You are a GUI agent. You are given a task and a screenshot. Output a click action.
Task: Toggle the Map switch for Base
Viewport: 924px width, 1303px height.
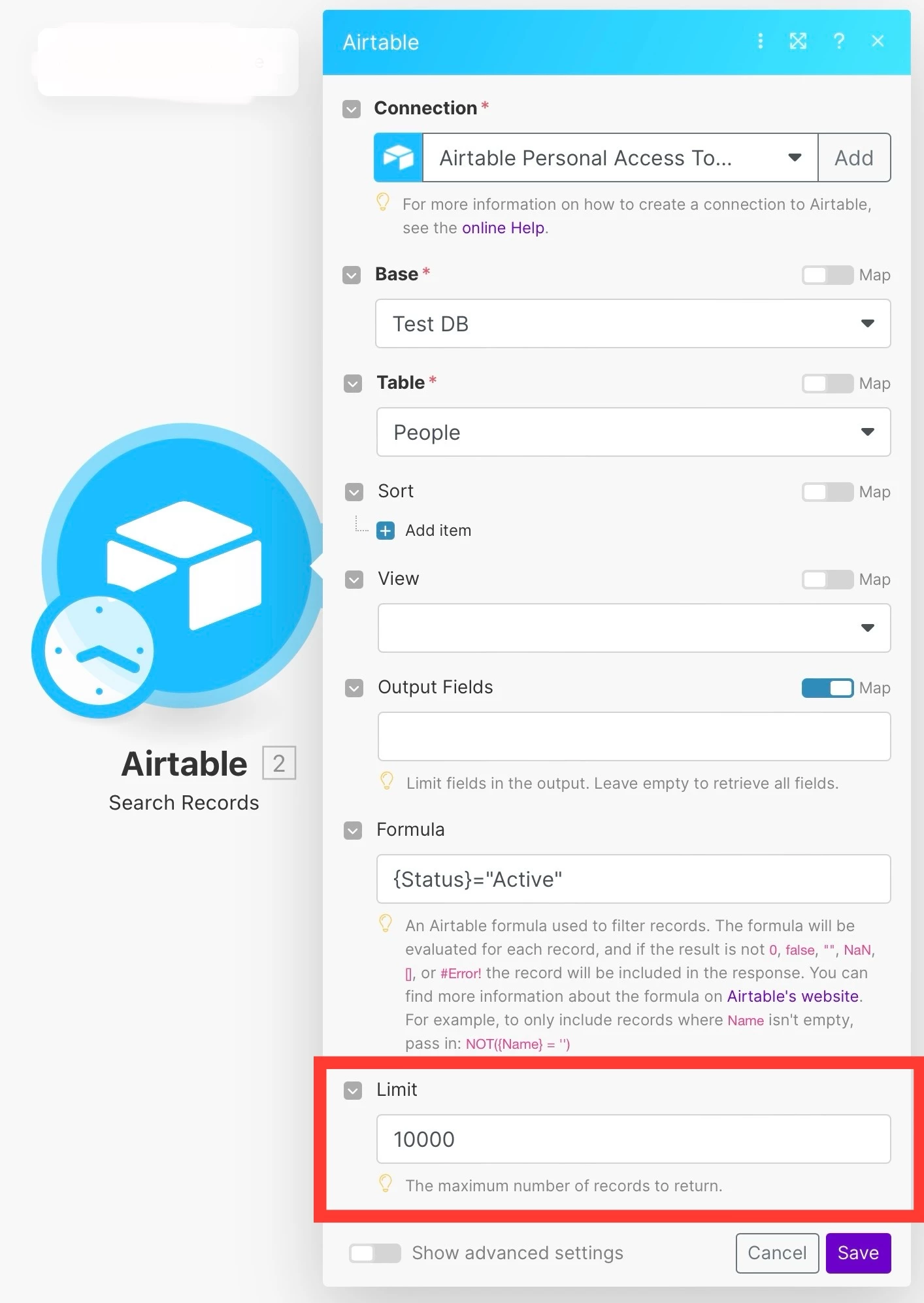(x=827, y=275)
